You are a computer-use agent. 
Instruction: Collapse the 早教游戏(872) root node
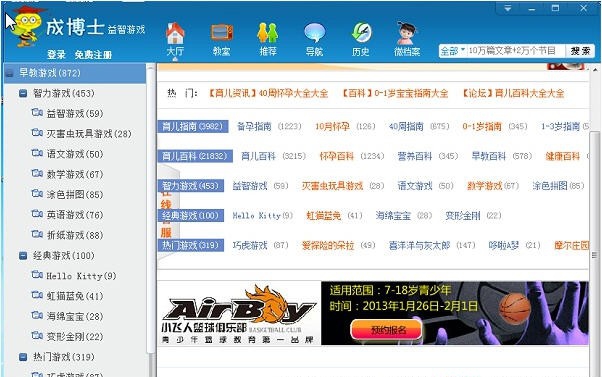click(x=10, y=73)
